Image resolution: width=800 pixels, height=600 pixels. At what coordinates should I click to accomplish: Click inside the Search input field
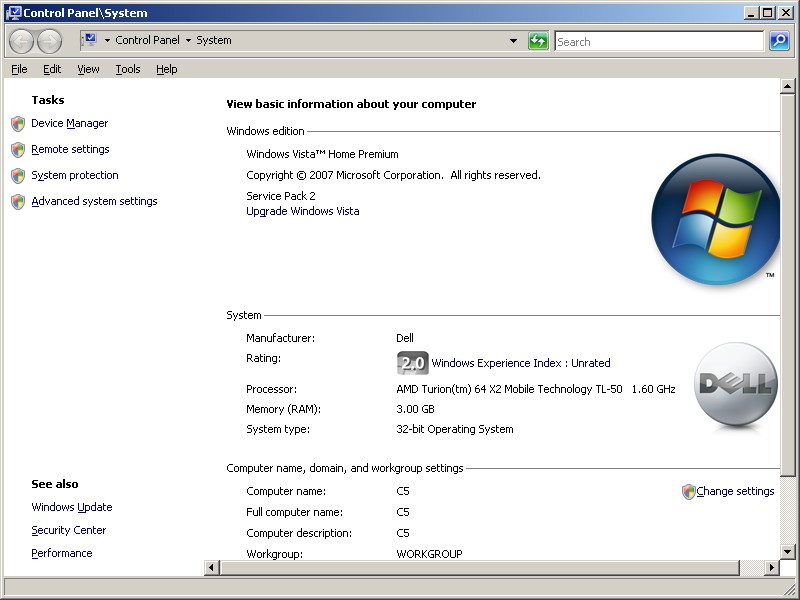tap(659, 41)
